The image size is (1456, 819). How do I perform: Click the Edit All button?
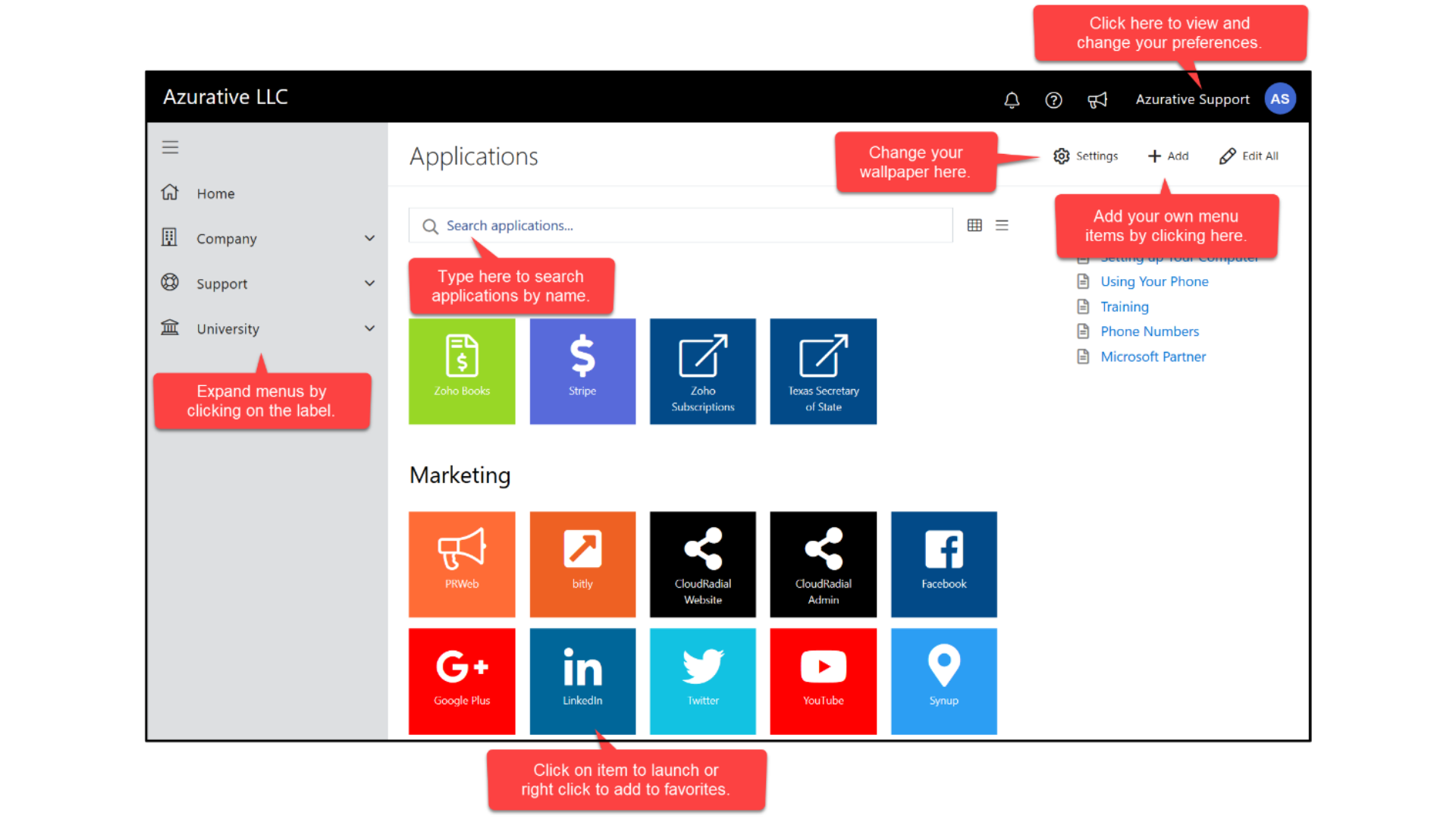pyautogui.click(x=1249, y=156)
